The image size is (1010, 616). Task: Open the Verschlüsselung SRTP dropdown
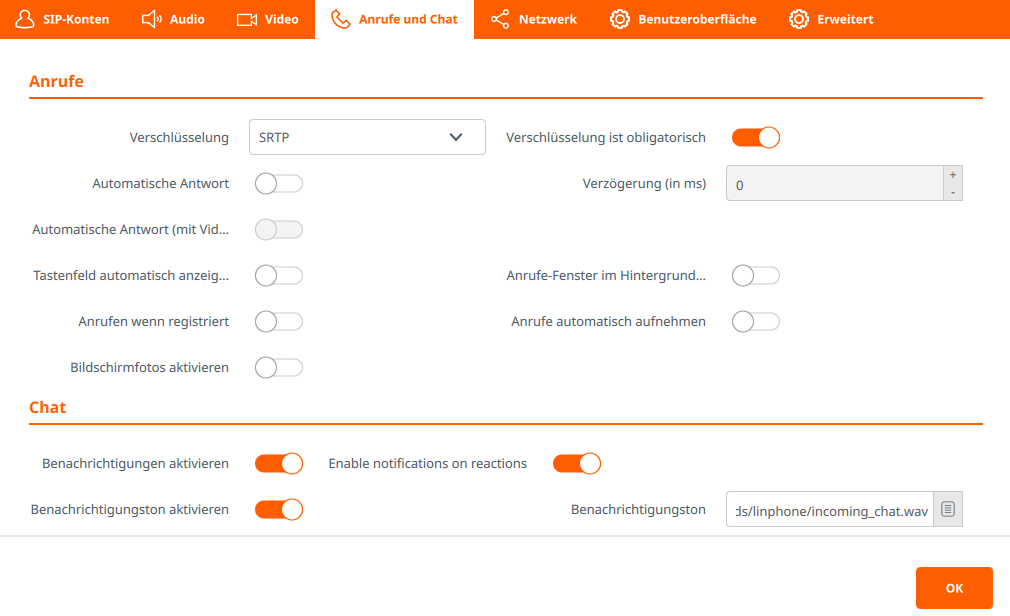click(x=367, y=138)
